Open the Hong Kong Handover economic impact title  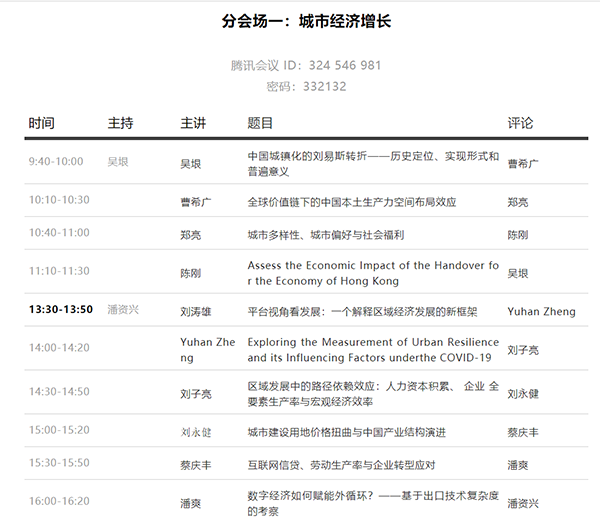click(373, 273)
